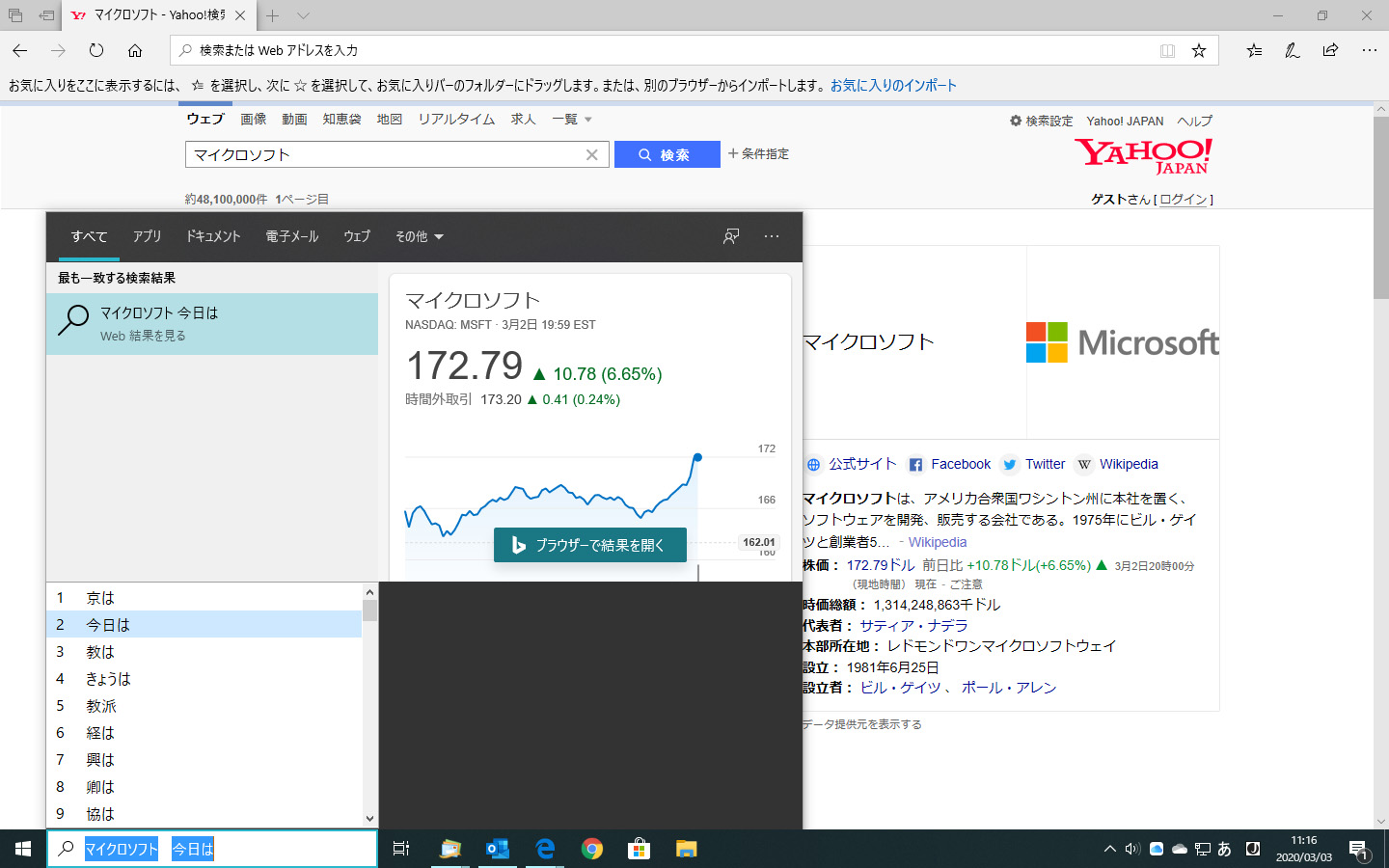Click the ログイン login link
The image size is (1389, 868).
point(1184,199)
